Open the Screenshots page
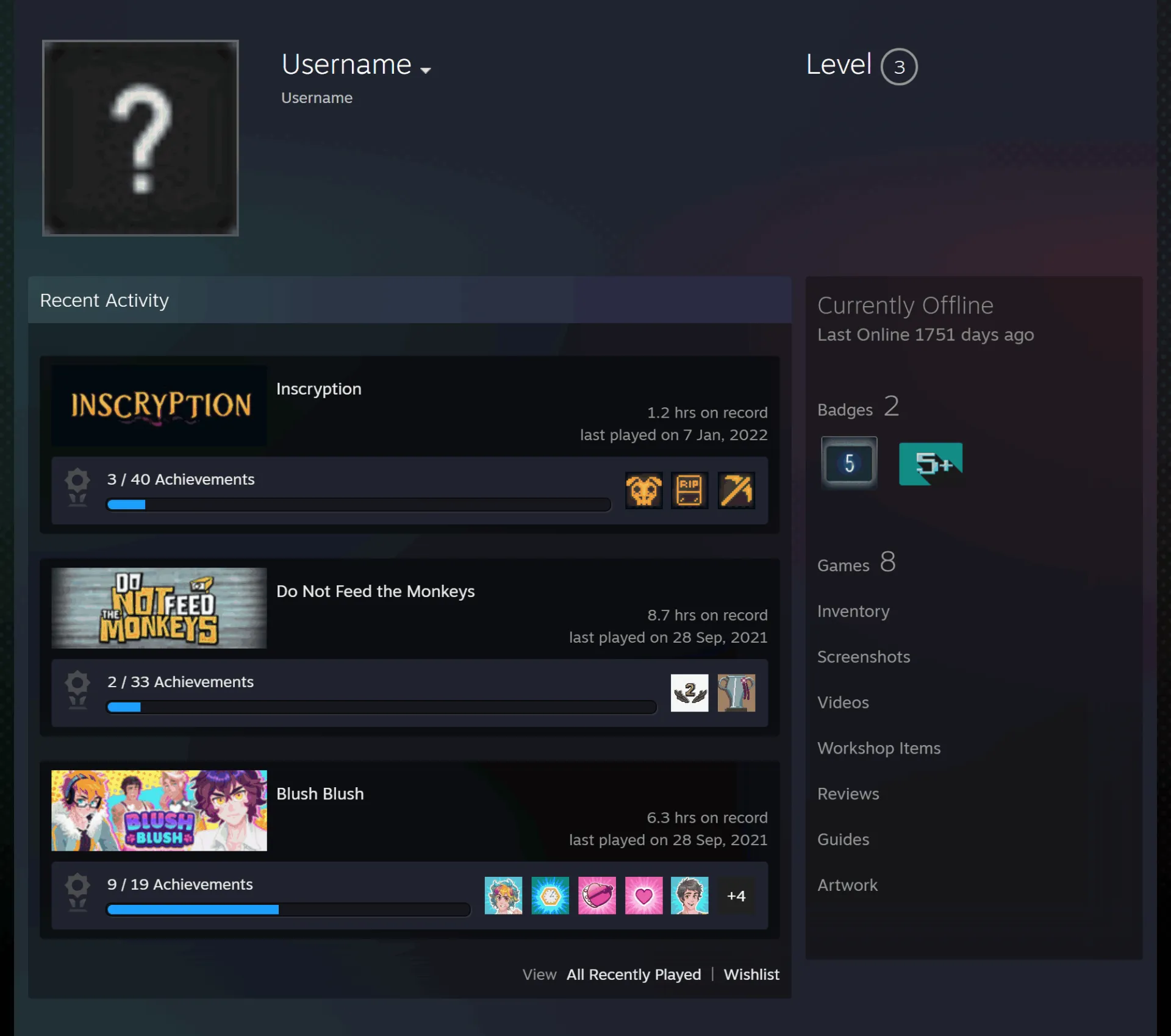This screenshot has width=1171, height=1036. tap(864, 657)
